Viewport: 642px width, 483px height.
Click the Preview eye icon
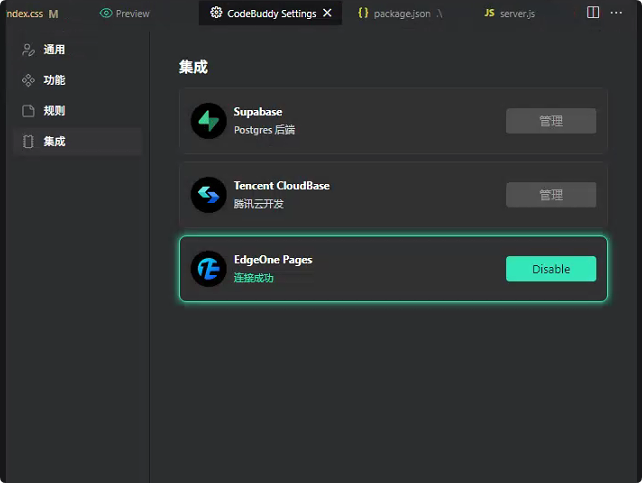pyautogui.click(x=106, y=14)
